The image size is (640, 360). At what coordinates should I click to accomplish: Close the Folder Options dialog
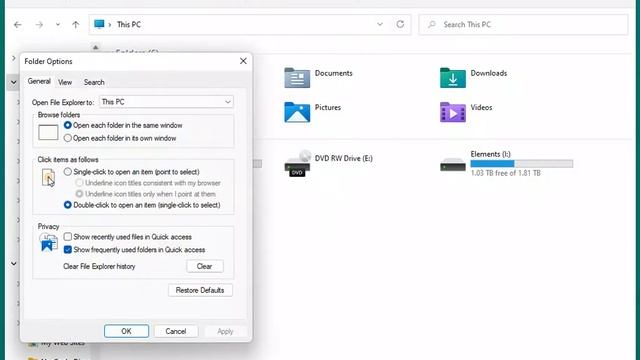tap(243, 61)
